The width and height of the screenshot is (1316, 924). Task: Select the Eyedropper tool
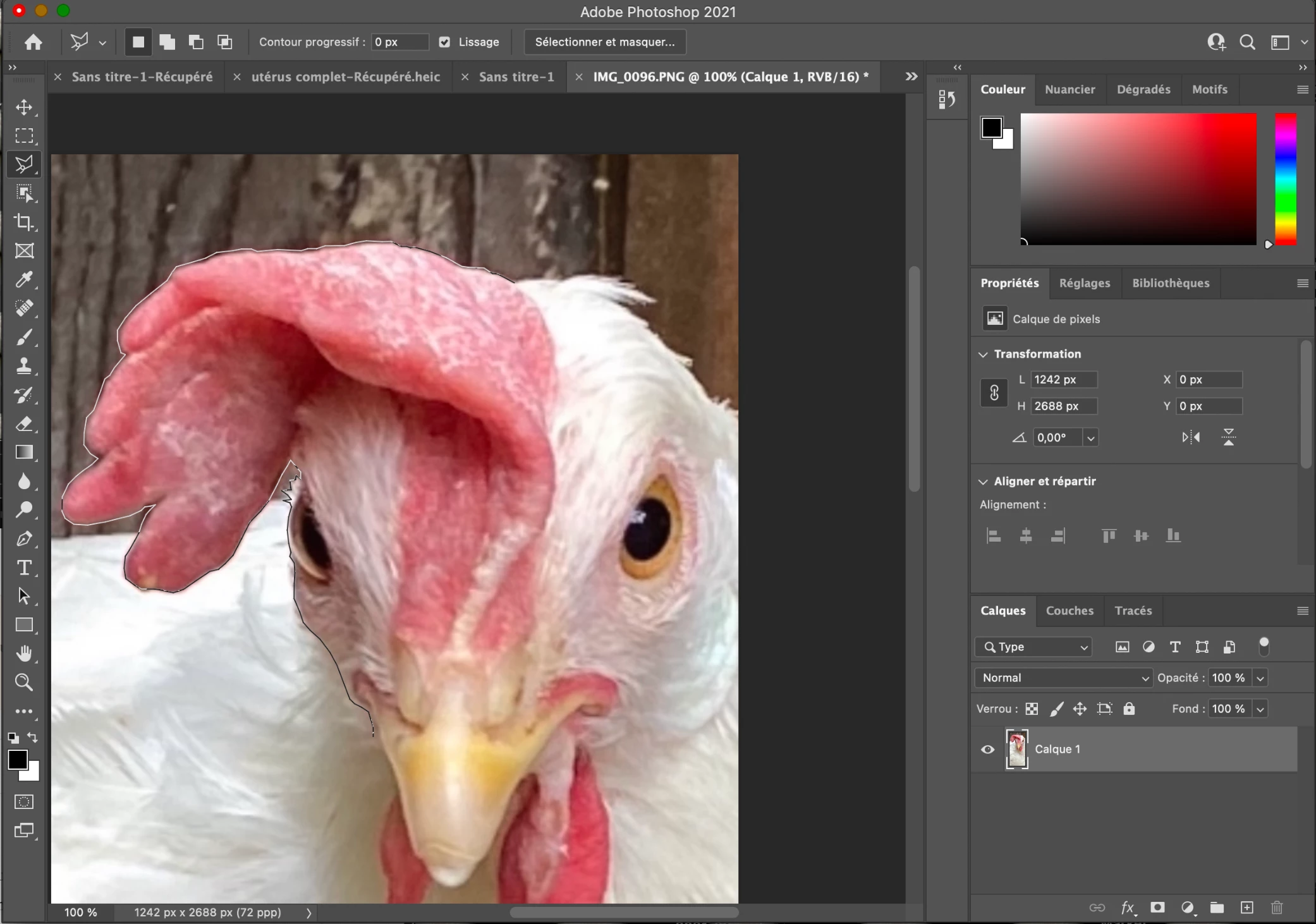[24, 279]
